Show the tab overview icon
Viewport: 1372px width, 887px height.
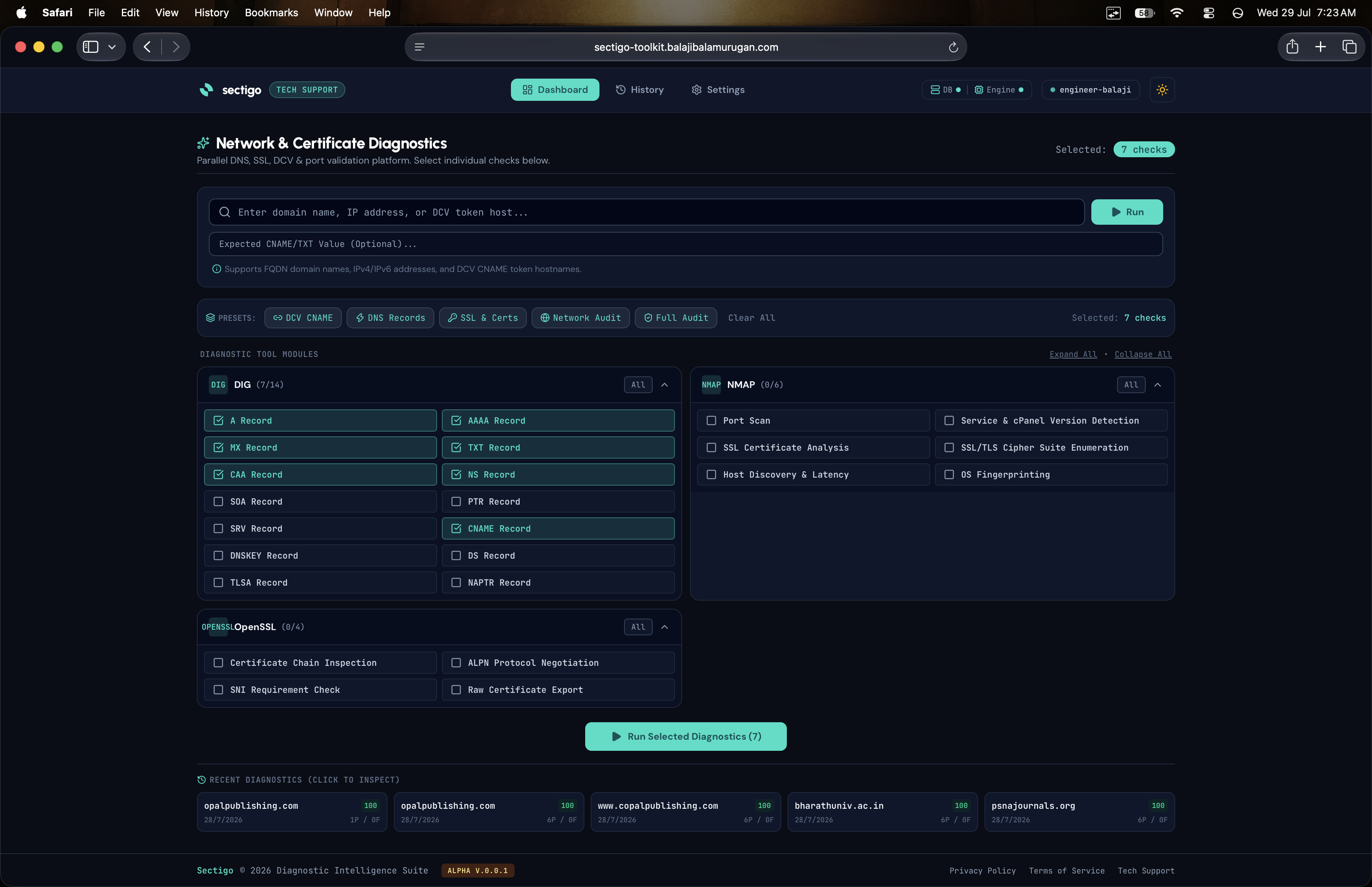[1349, 47]
